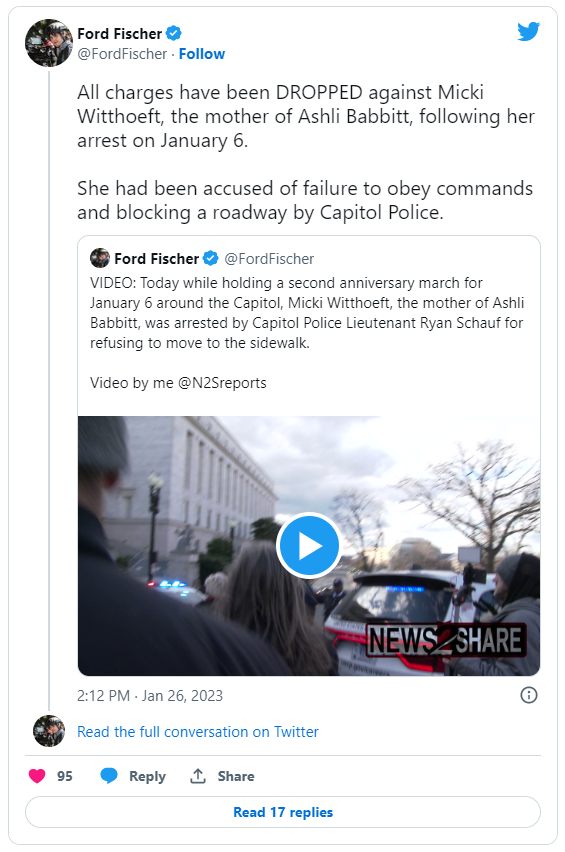Open the quoted tweet text about second anniversary march

[x=307, y=313]
